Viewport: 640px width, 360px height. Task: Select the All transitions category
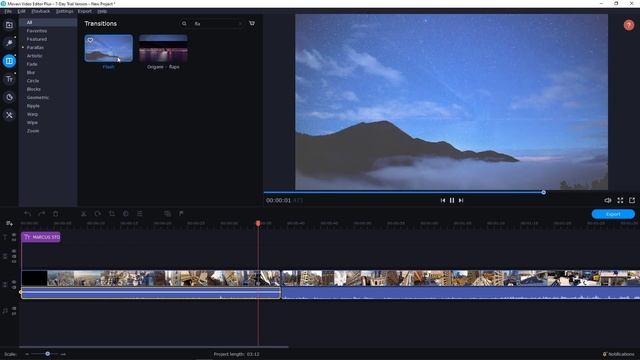click(48, 22)
